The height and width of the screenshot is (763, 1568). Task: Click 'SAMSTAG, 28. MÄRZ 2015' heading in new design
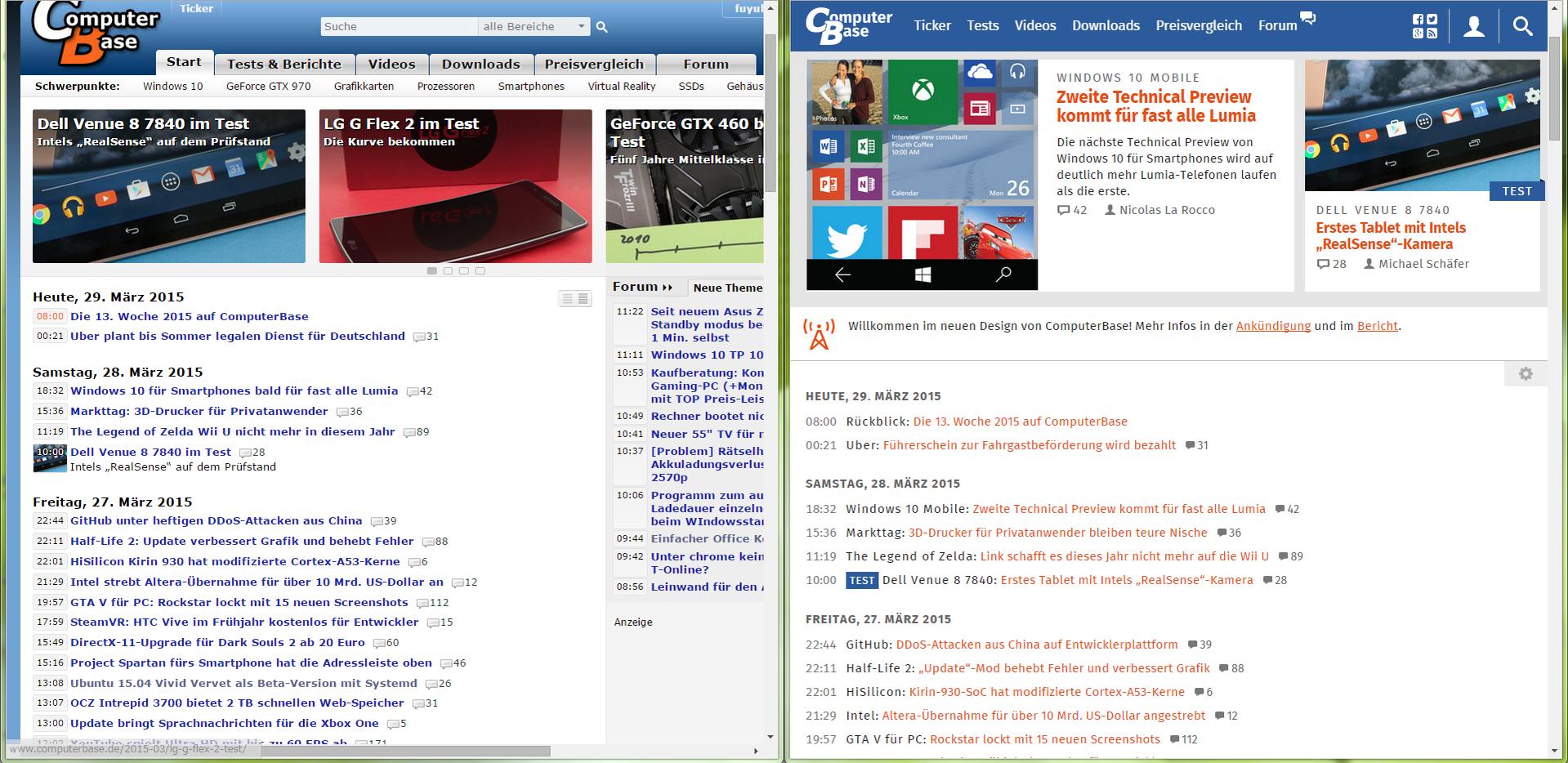tap(882, 484)
